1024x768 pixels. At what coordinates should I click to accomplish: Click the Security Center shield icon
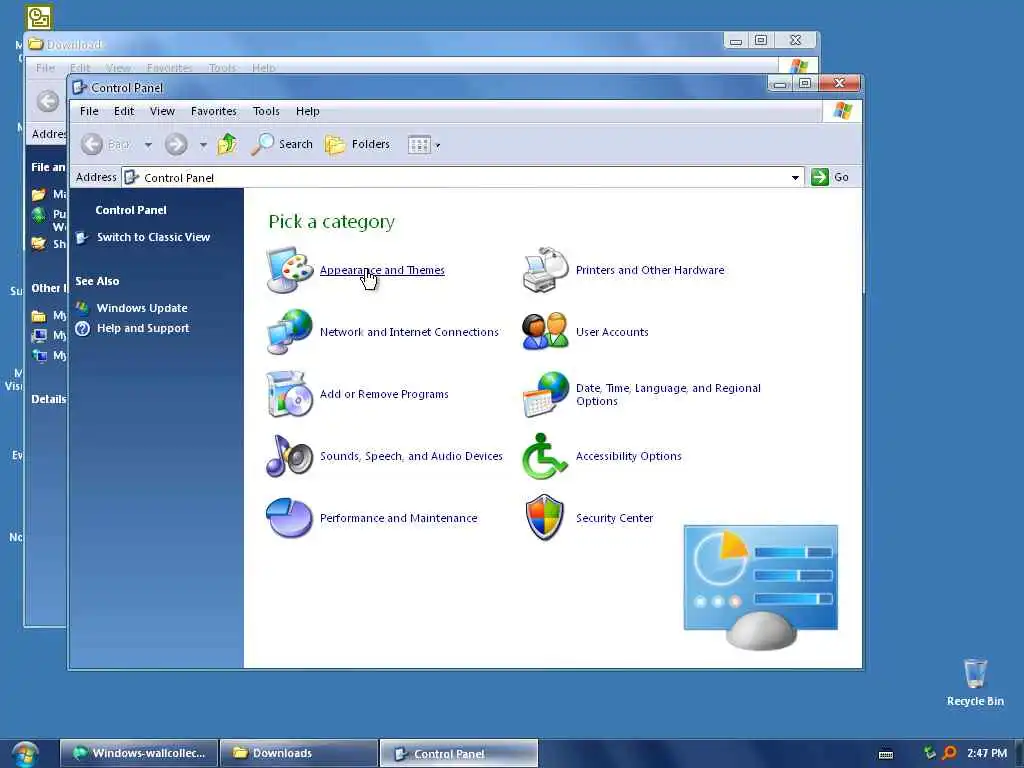coord(545,518)
